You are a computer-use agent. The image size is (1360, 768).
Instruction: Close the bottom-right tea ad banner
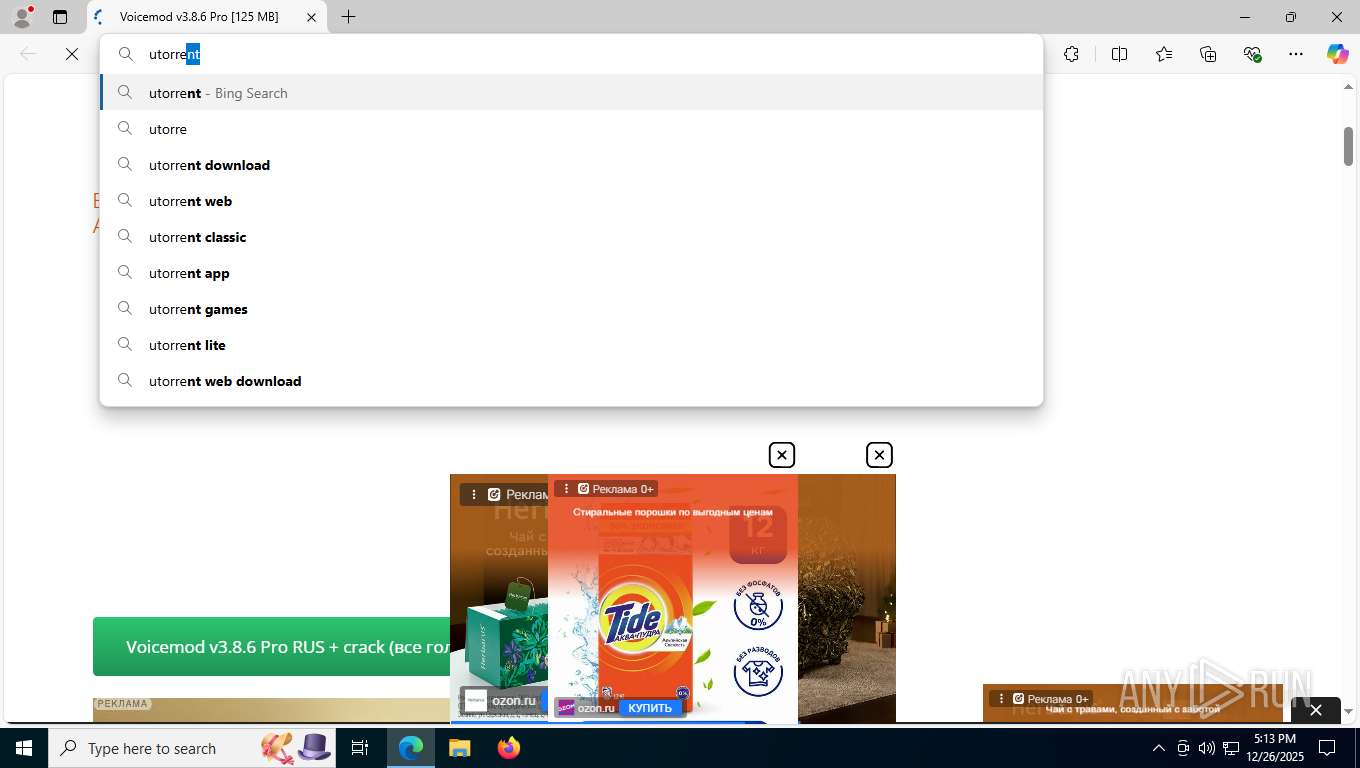pyautogui.click(x=1316, y=710)
